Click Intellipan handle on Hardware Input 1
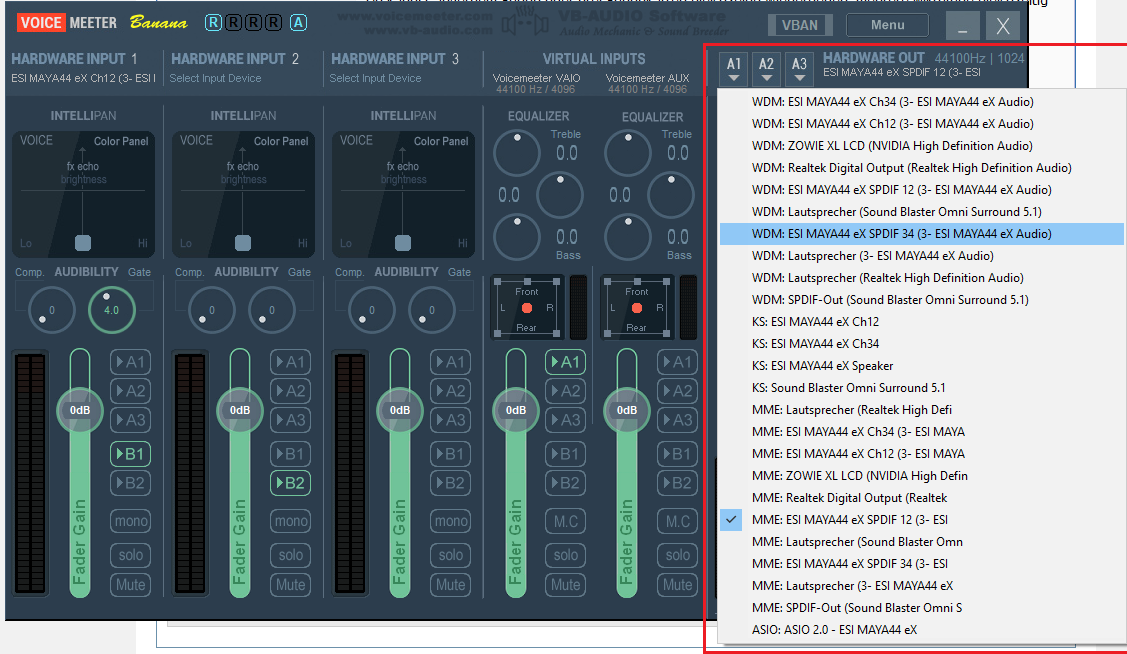This screenshot has width=1127, height=654. tap(83, 242)
